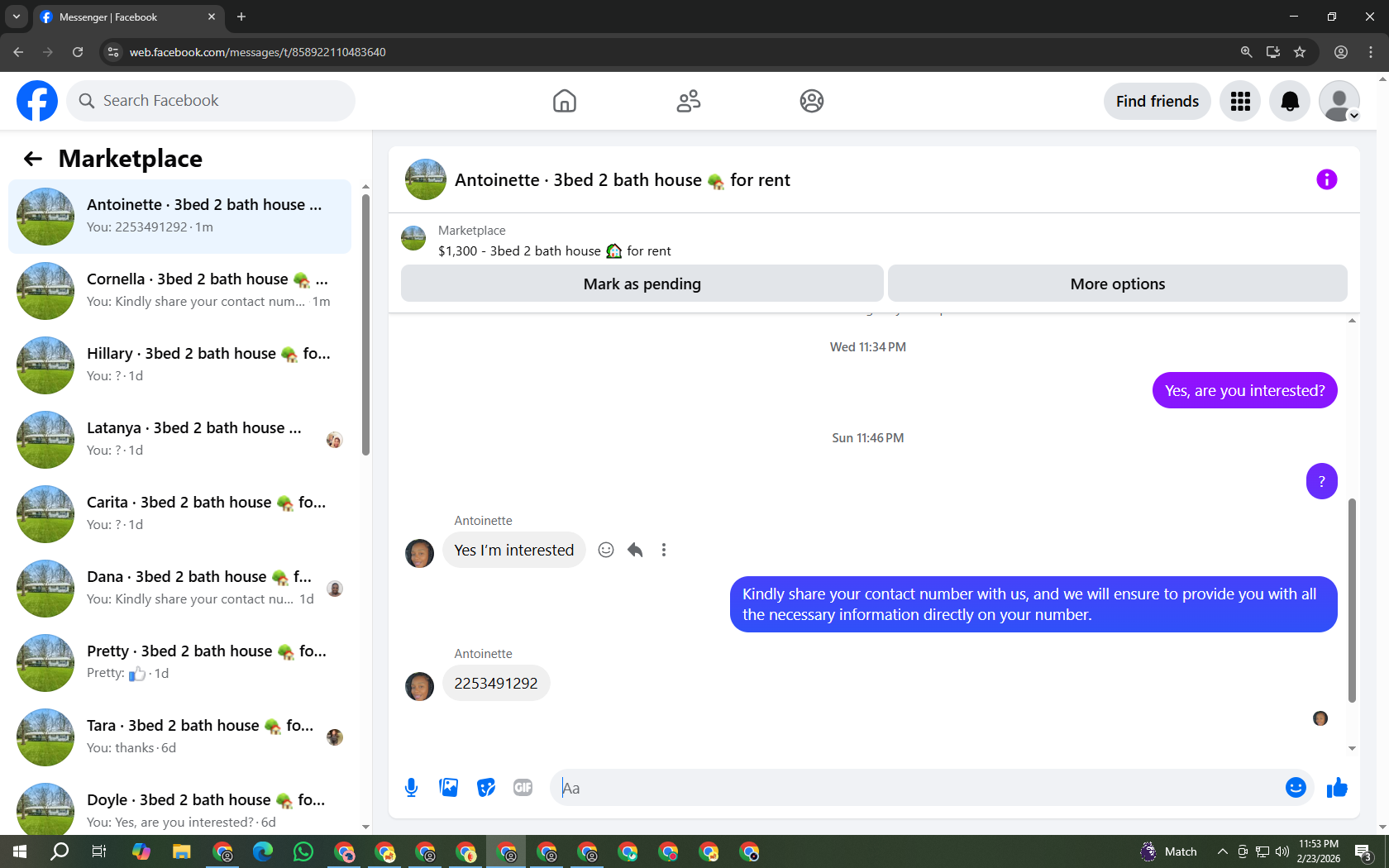Open File Explorer from taskbar
The image size is (1389, 868).
[182, 851]
